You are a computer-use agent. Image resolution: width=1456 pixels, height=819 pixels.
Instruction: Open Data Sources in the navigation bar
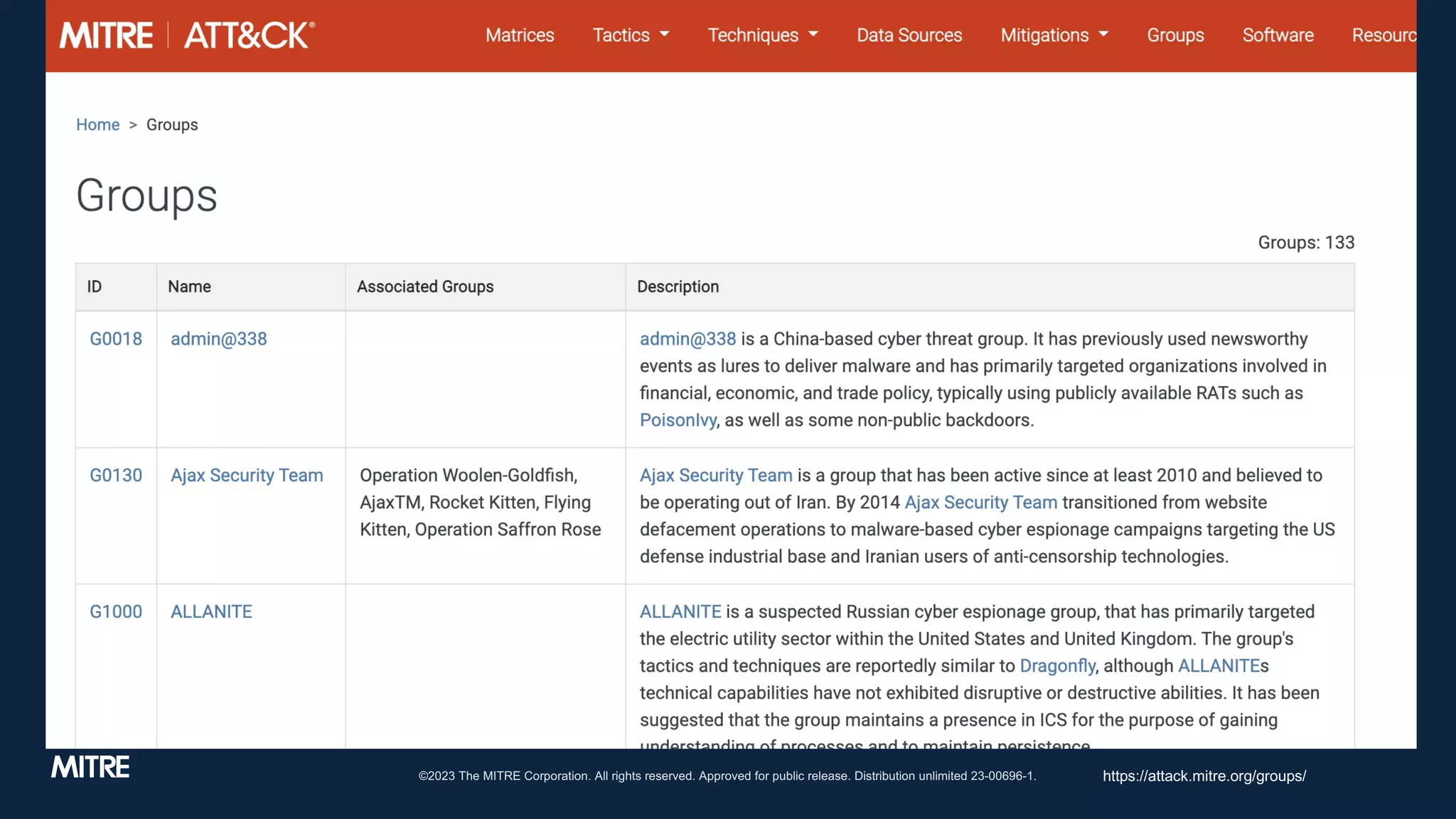click(909, 35)
